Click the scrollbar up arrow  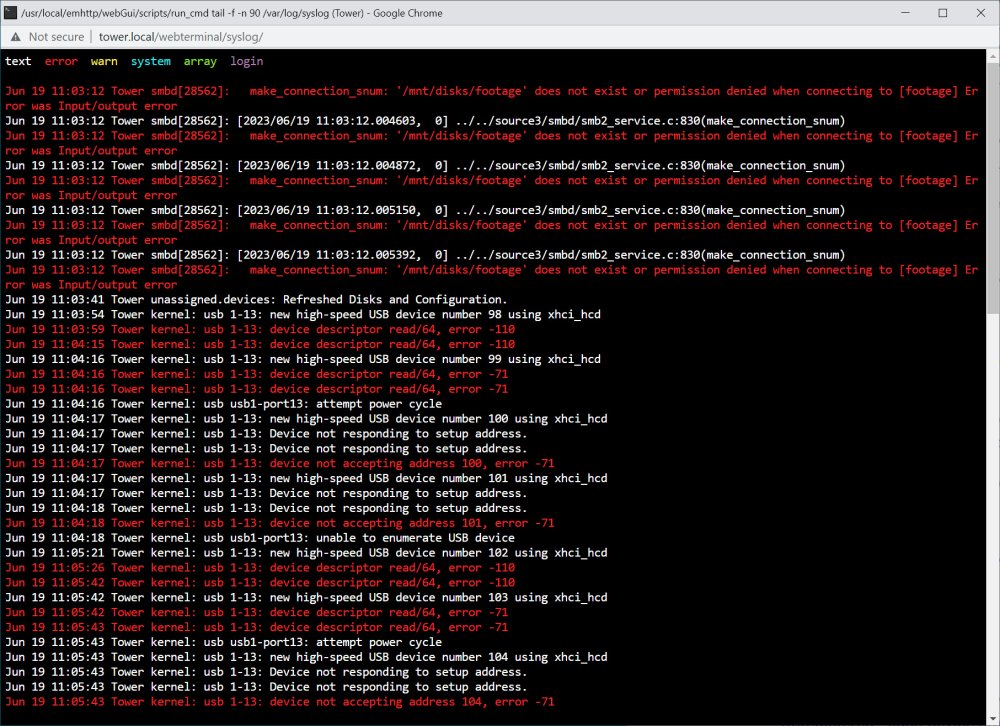pyautogui.click(x=993, y=56)
